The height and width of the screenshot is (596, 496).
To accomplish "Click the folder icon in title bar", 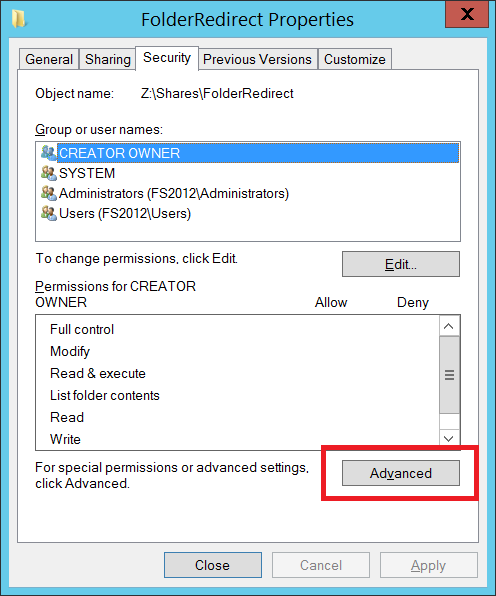I will click(18, 19).
